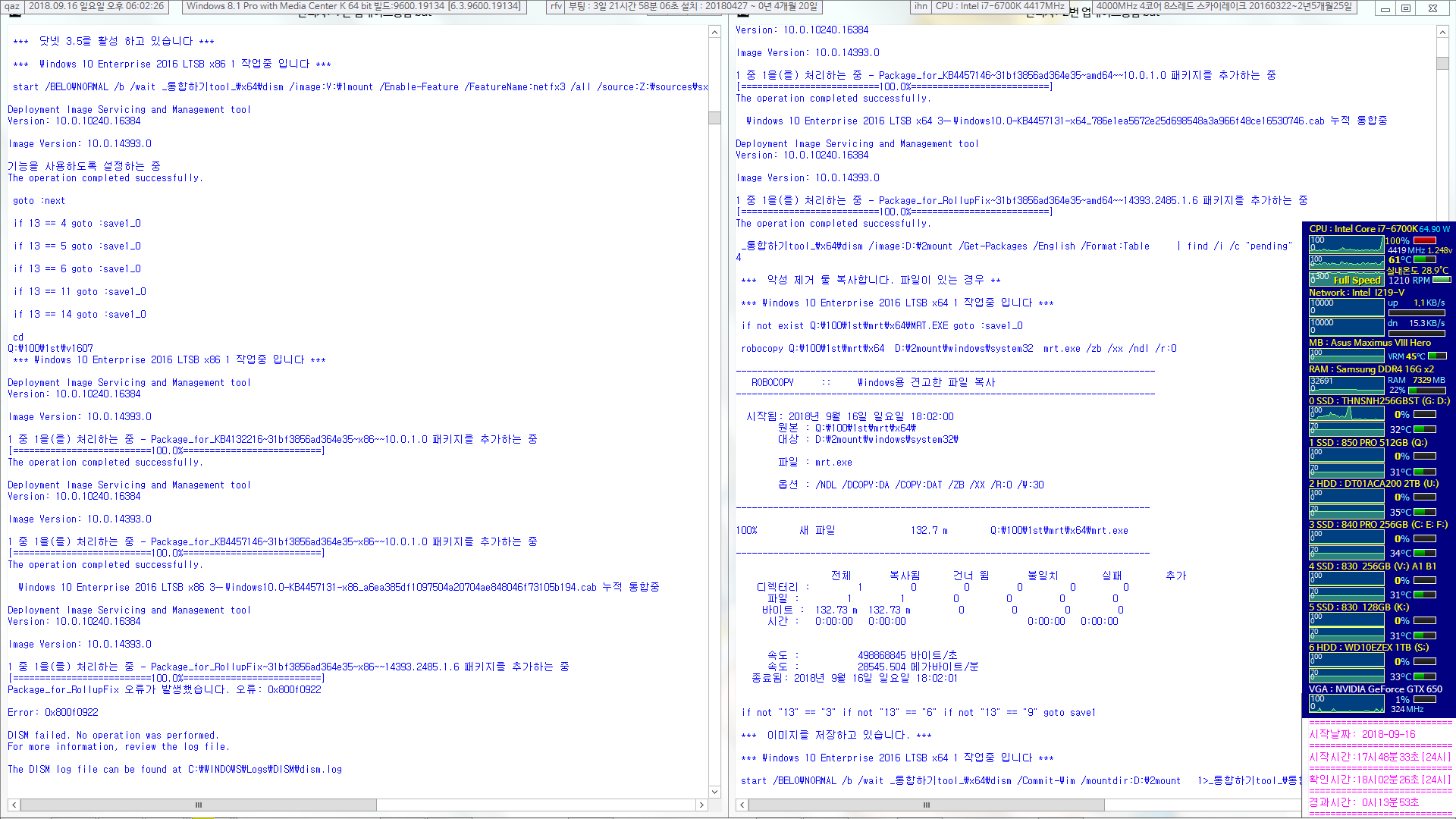Click the '0 SSD : THNSNH256GBST' drive heading

[x=1379, y=401]
